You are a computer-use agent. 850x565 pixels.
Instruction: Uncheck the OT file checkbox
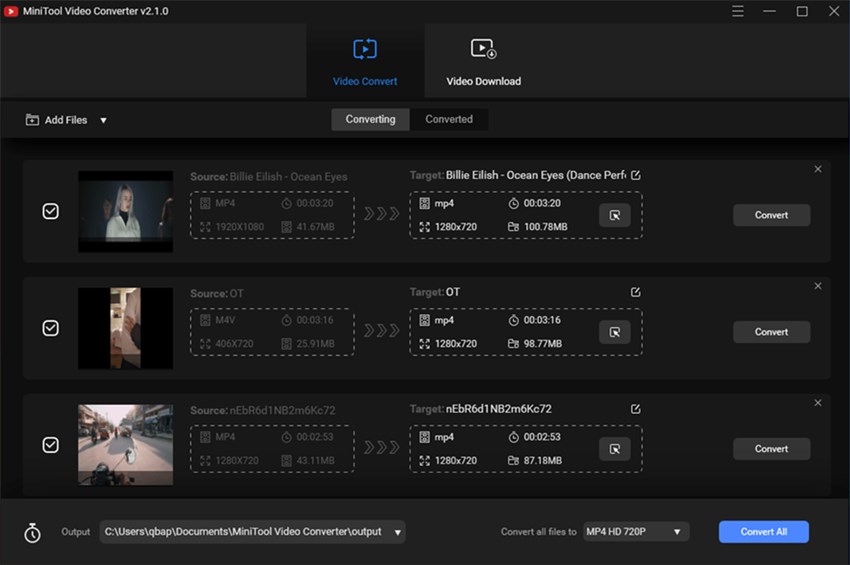point(50,328)
